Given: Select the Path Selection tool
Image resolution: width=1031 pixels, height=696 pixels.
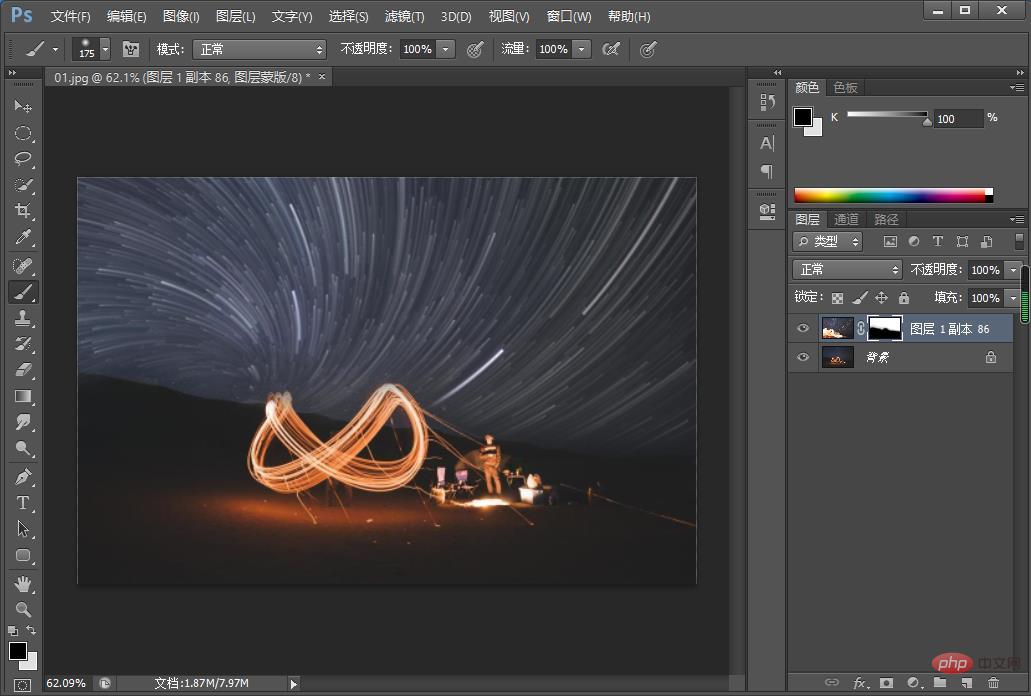Looking at the screenshot, I should point(23,529).
